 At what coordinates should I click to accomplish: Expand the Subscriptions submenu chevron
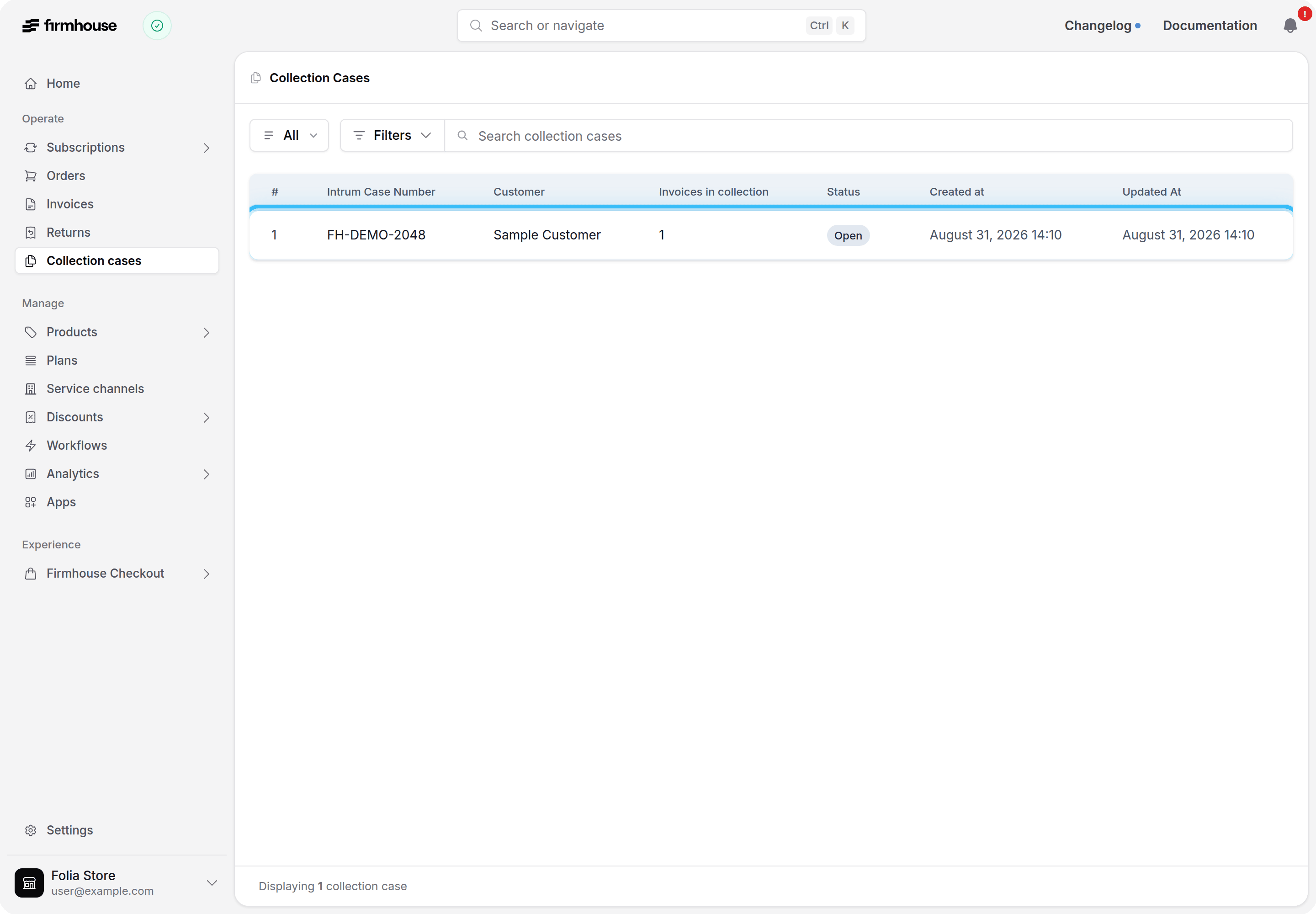pyautogui.click(x=207, y=148)
